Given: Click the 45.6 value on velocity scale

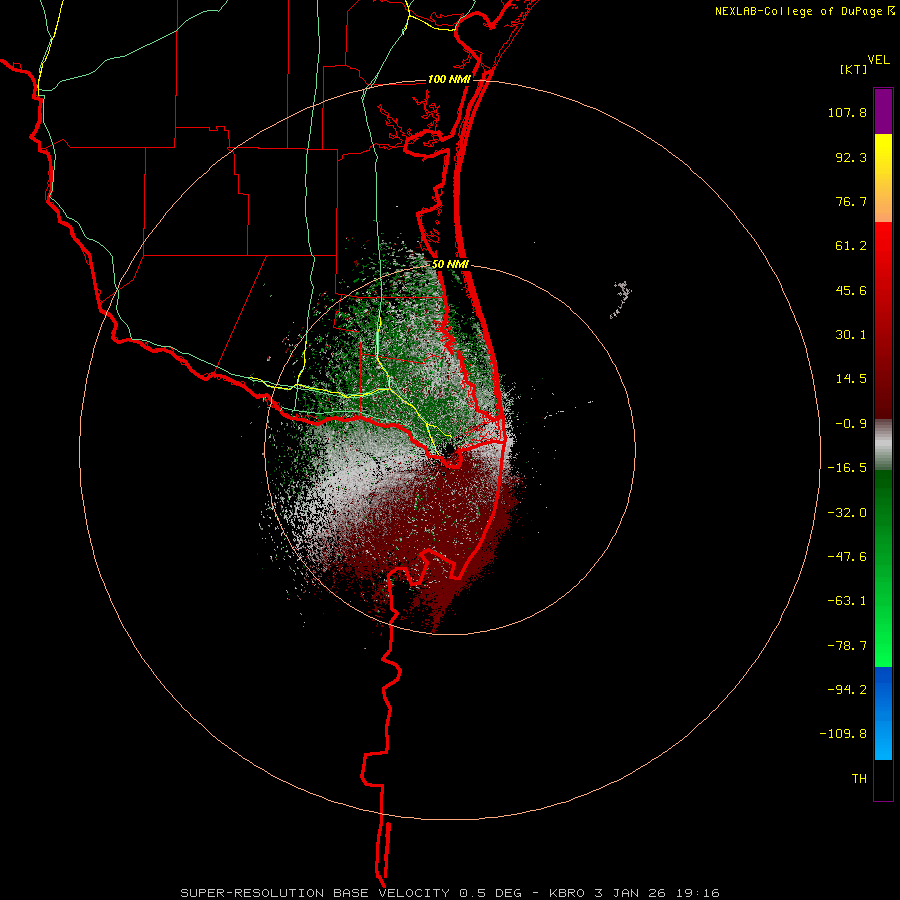Looking at the screenshot, I should [851, 290].
